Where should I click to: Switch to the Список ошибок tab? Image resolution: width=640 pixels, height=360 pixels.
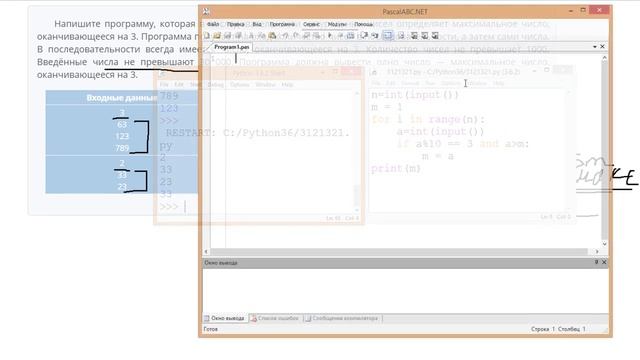[275, 318]
